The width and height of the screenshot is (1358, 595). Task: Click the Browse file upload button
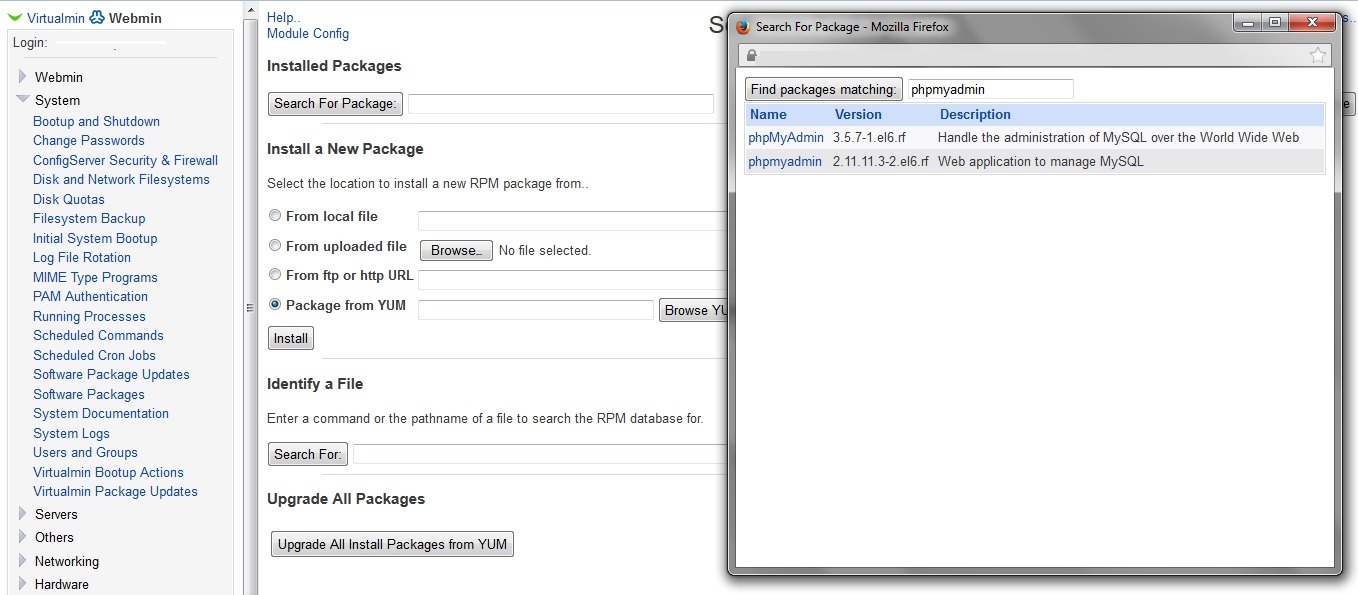(456, 251)
